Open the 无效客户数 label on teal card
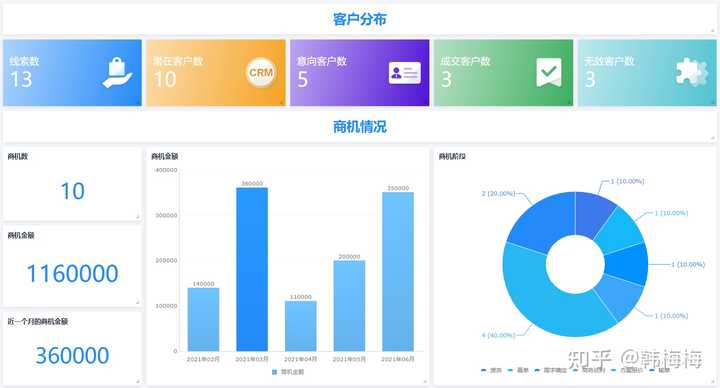 [609, 61]
